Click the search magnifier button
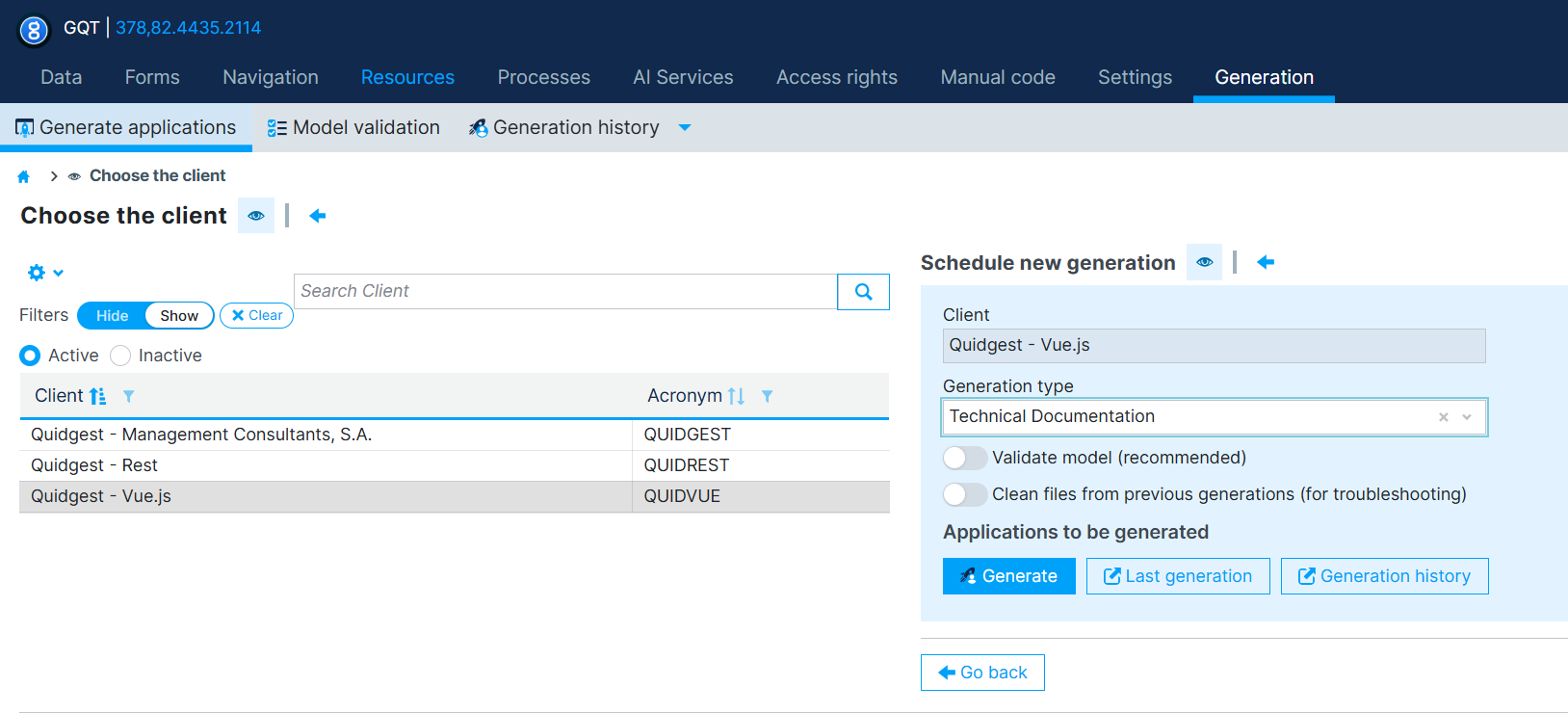Viewport: 1568px width, 713px height. click(x=864, y=292)
